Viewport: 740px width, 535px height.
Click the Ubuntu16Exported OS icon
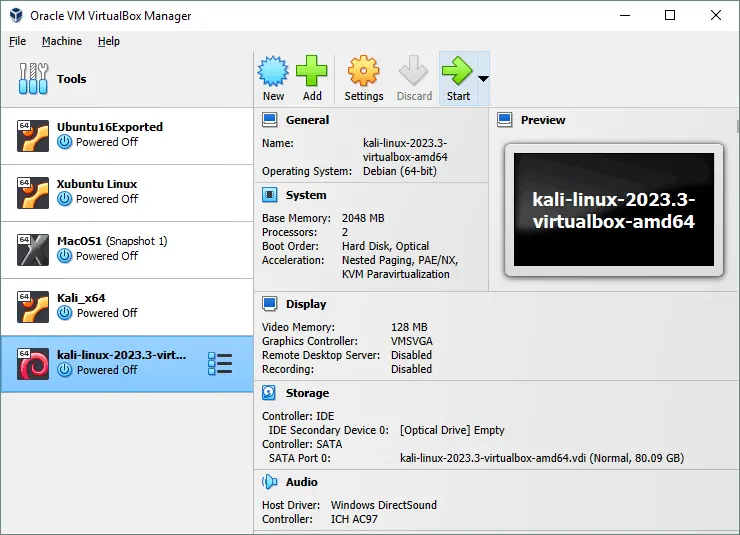33,136
